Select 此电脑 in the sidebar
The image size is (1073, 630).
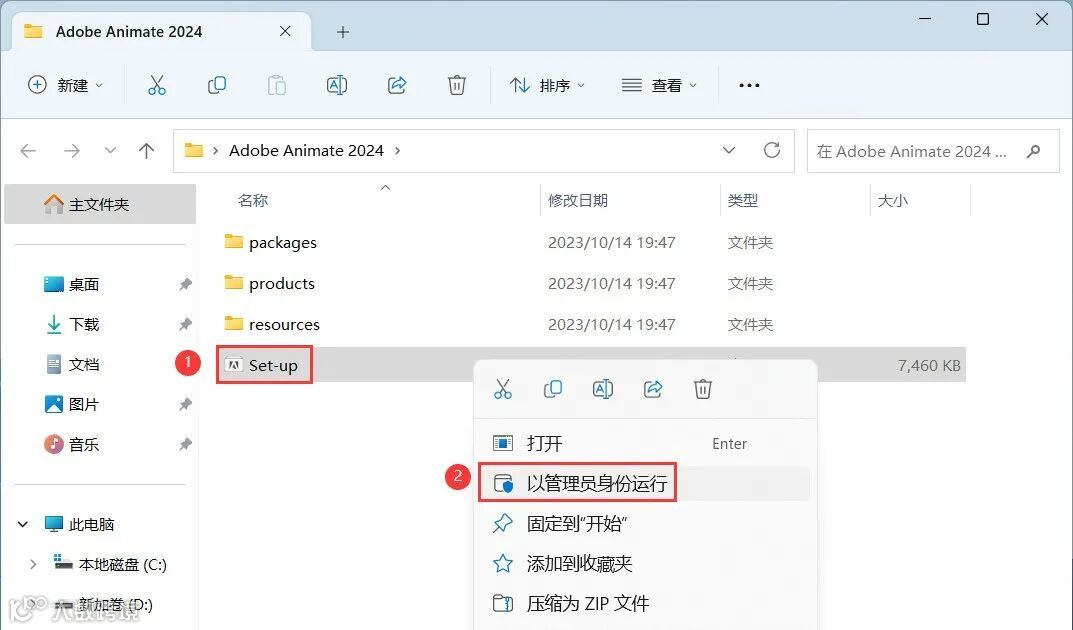pos(91,525)
